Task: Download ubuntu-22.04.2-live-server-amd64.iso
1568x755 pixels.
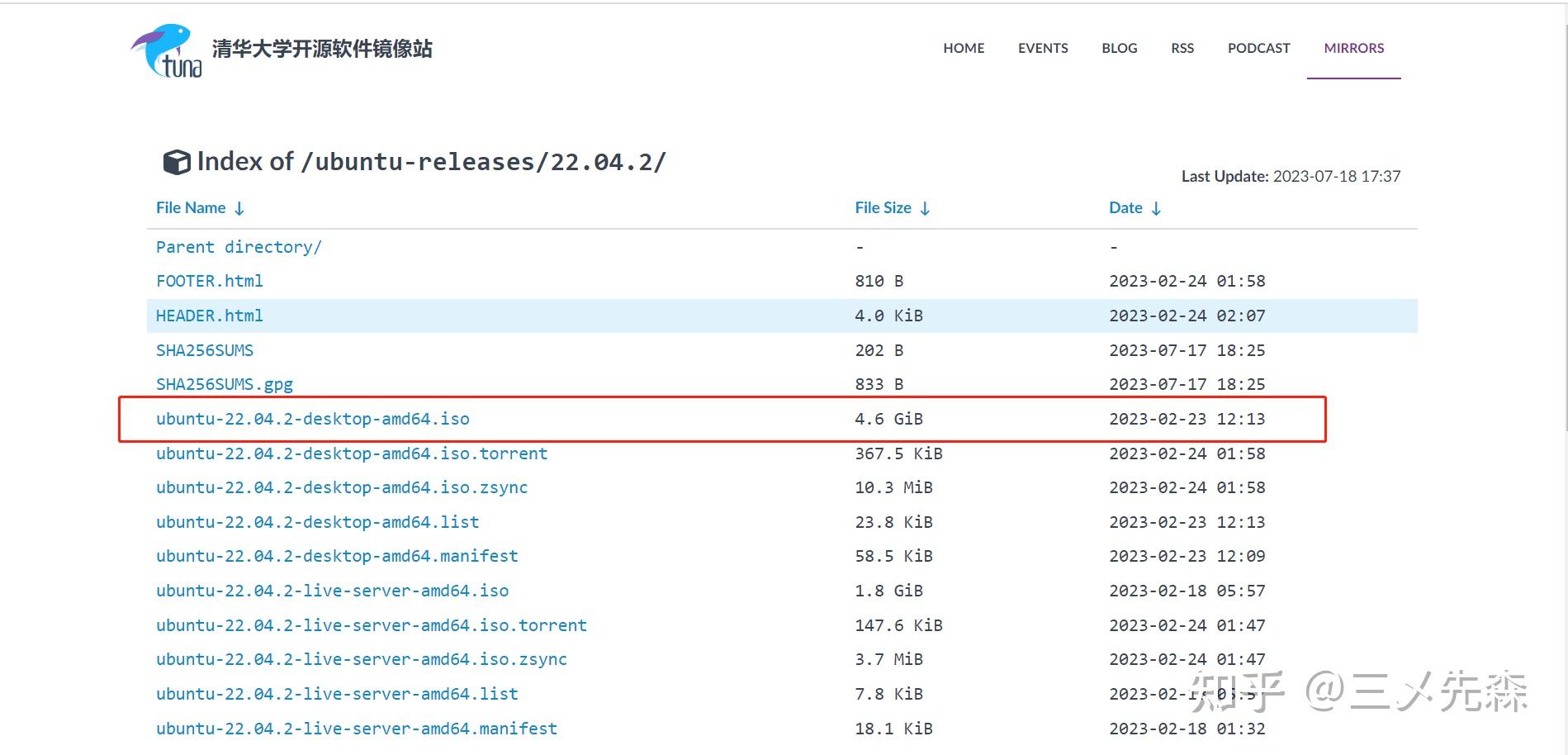Action: [332, 591]
